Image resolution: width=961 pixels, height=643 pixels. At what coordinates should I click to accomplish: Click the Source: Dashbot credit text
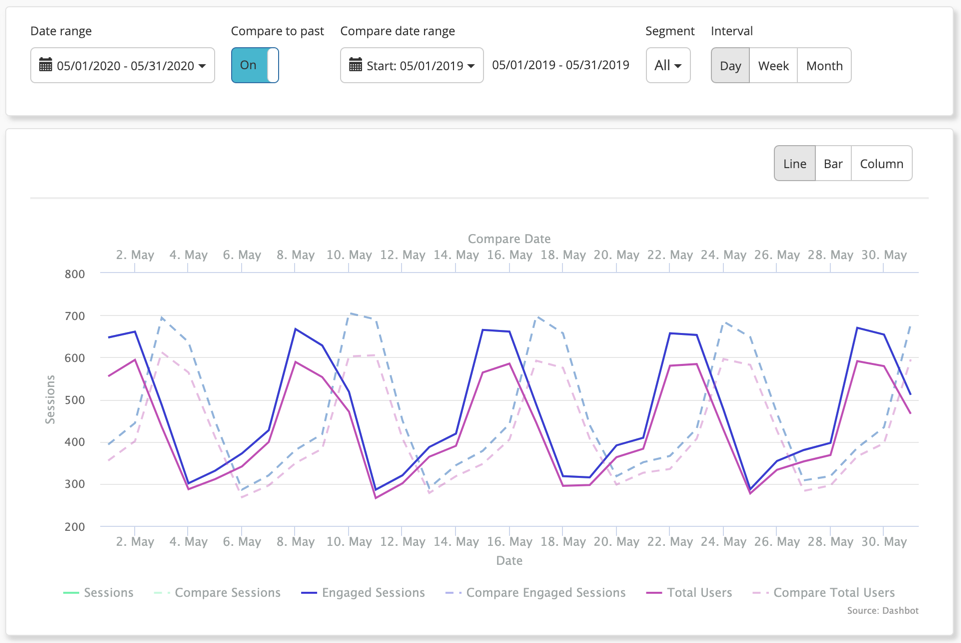(x=883, y=611)
